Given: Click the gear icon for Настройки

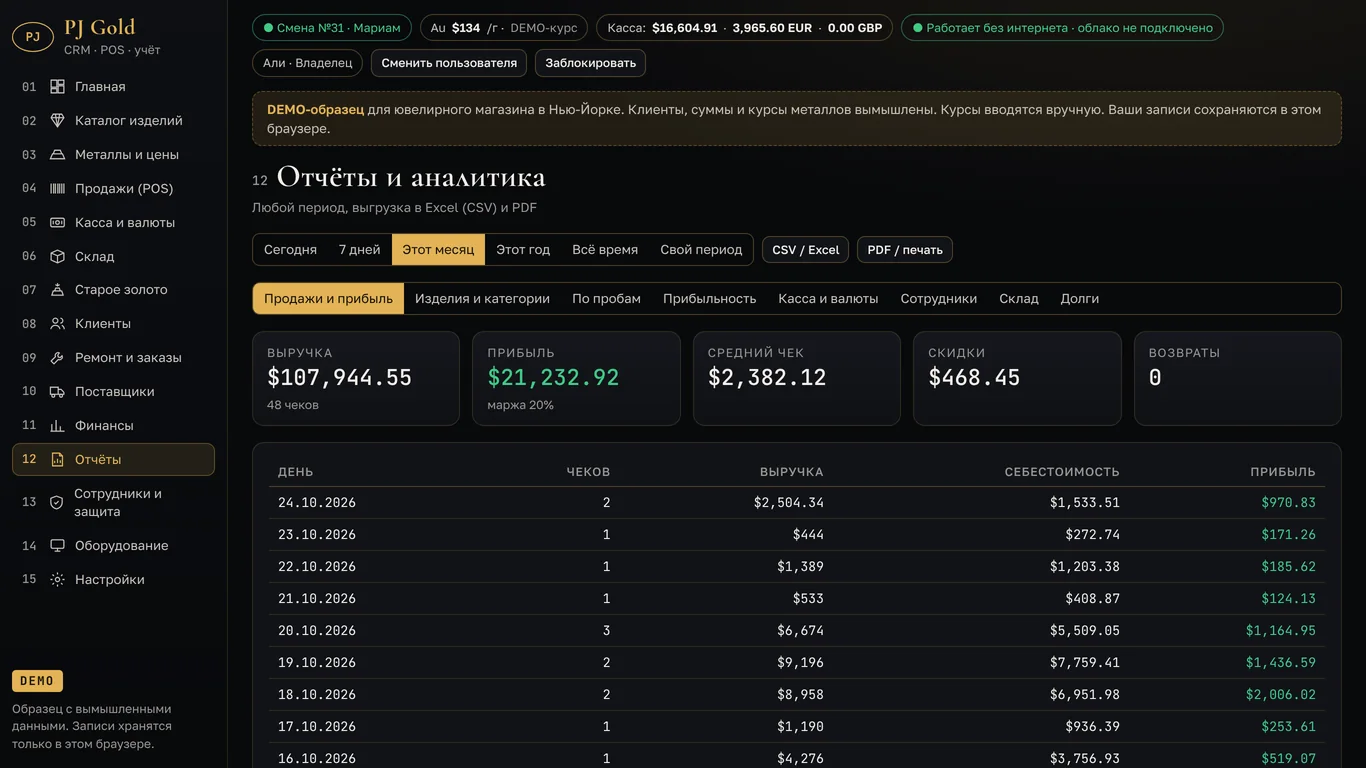Looking at the screenshot, I should point(57,580).
